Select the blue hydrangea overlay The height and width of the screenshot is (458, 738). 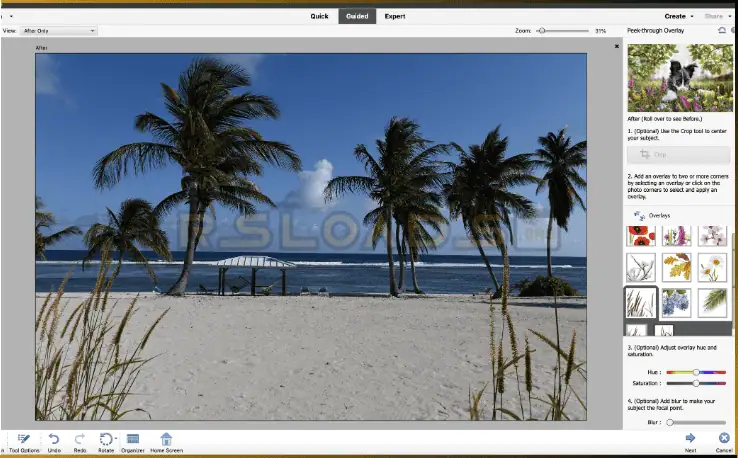[676, 303]
